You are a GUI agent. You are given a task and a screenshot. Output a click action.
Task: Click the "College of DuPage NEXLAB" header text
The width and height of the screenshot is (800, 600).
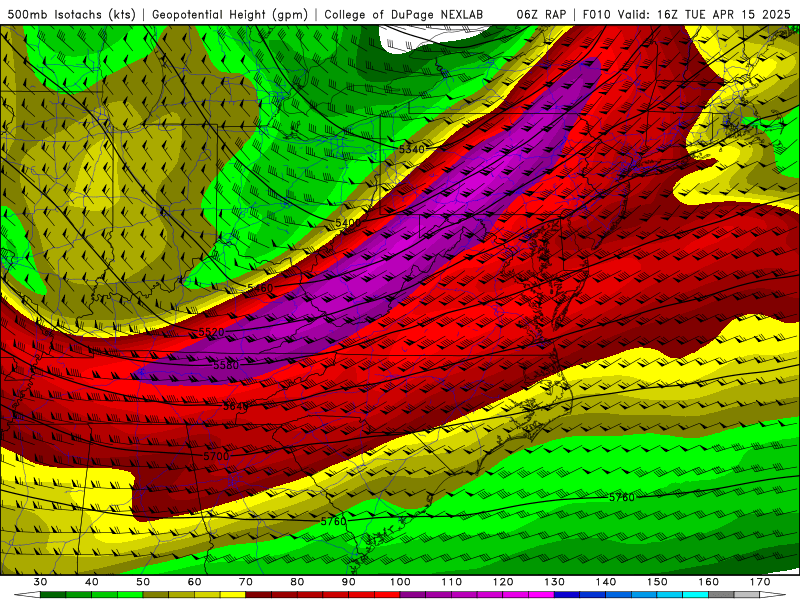pos(404,14)
